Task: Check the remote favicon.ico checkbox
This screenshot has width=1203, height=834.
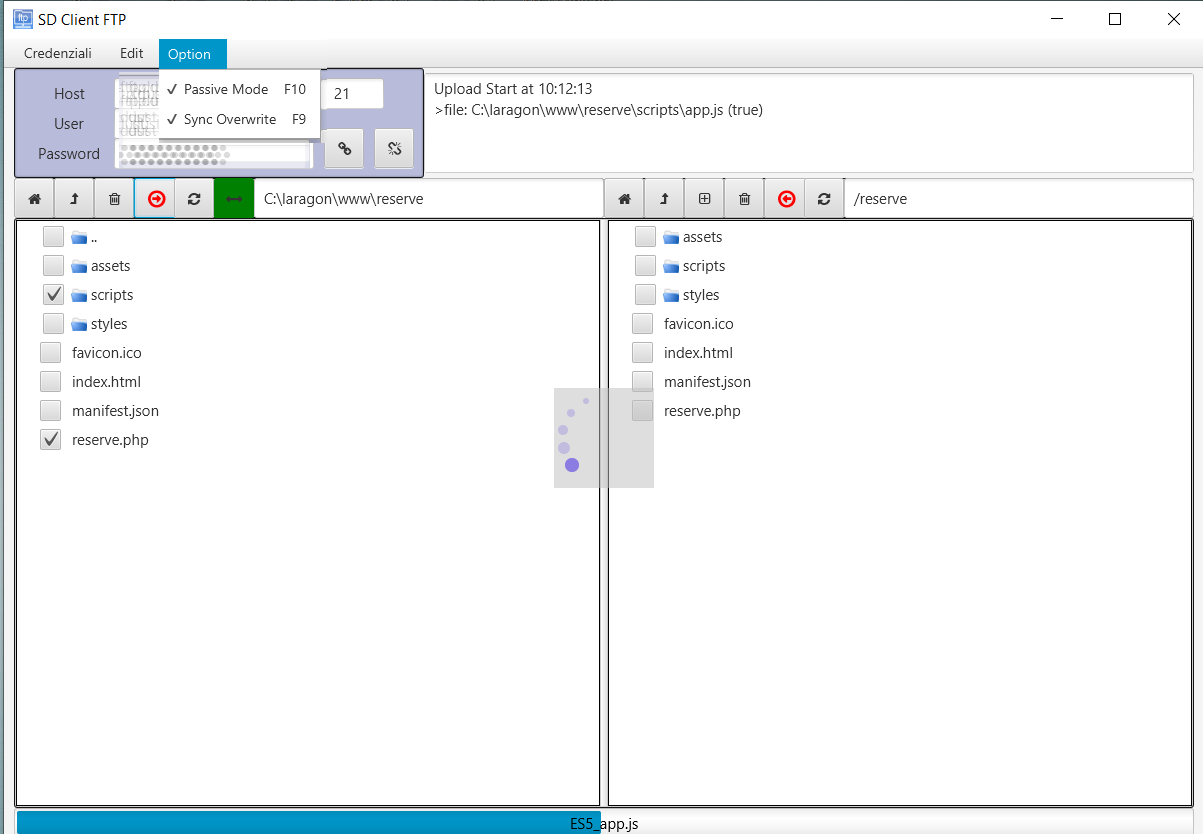Action: tap(643, 324)
